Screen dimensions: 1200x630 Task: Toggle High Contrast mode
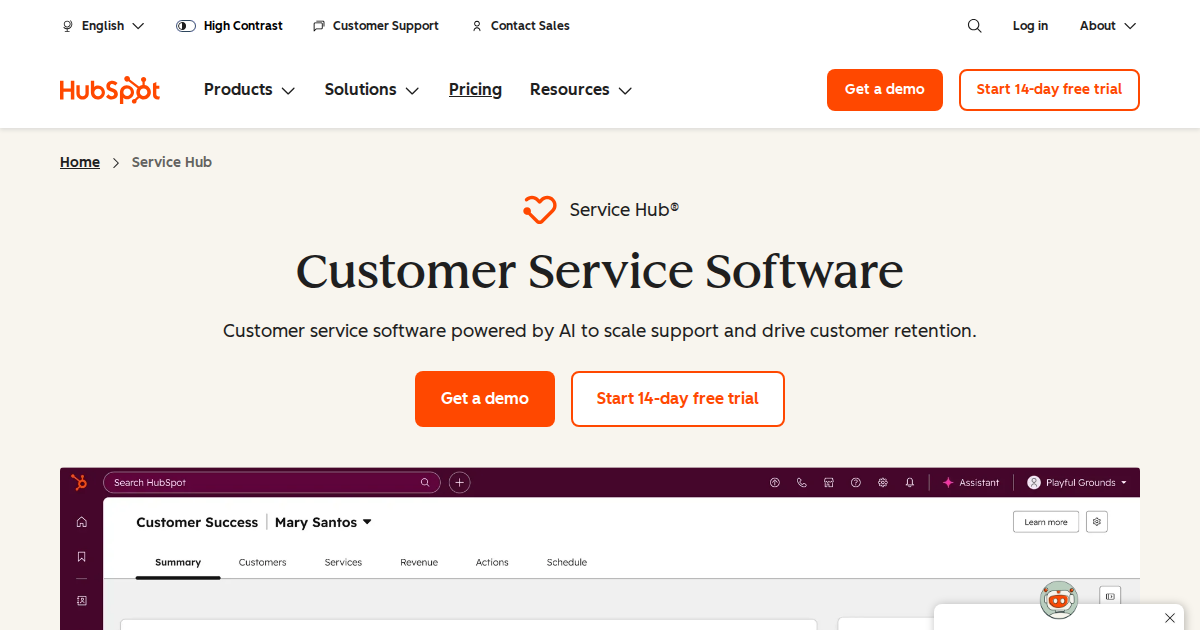[229, 26]
